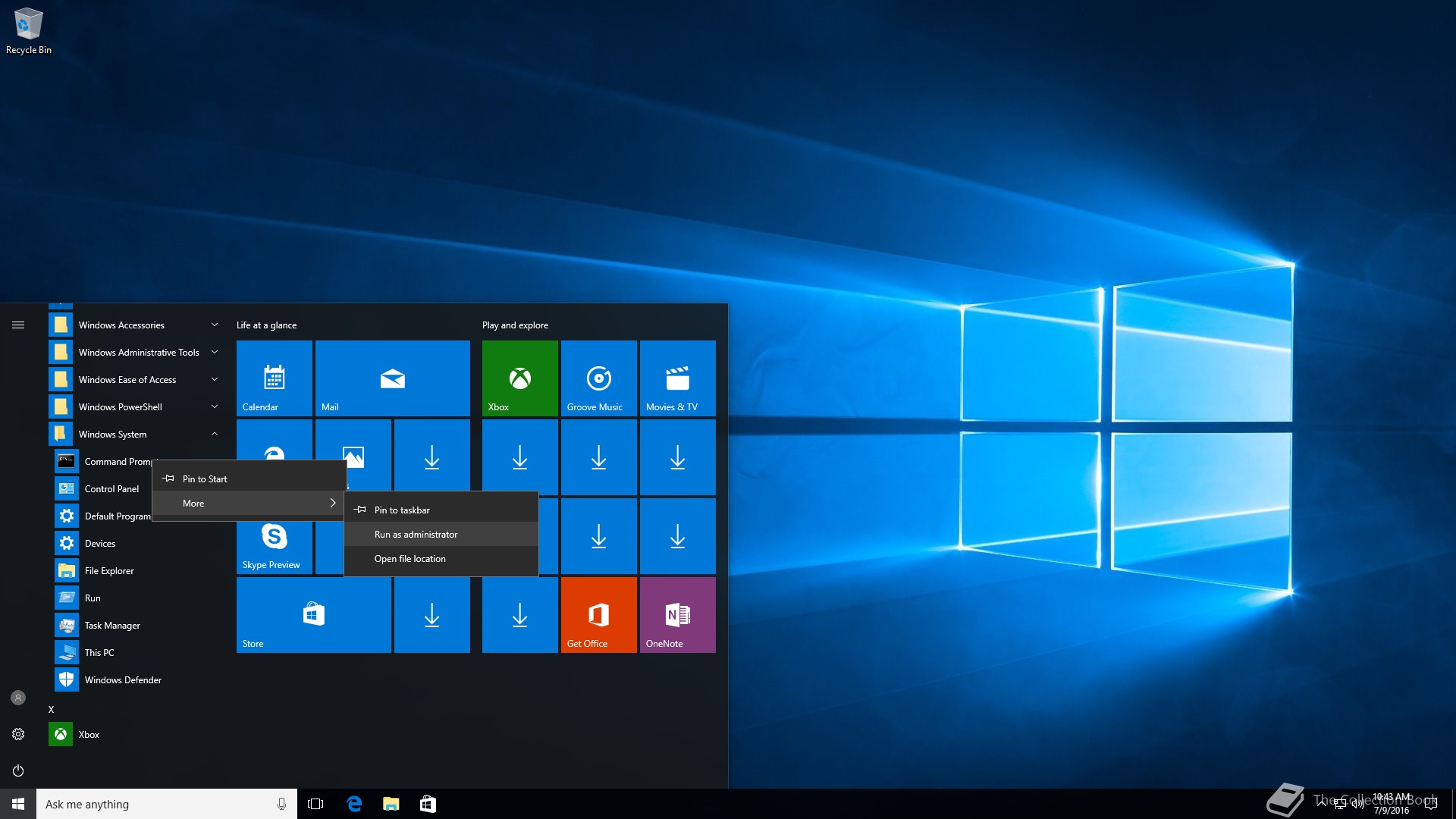Open Windows Store from the taskbar

click(x=428, y=804)
